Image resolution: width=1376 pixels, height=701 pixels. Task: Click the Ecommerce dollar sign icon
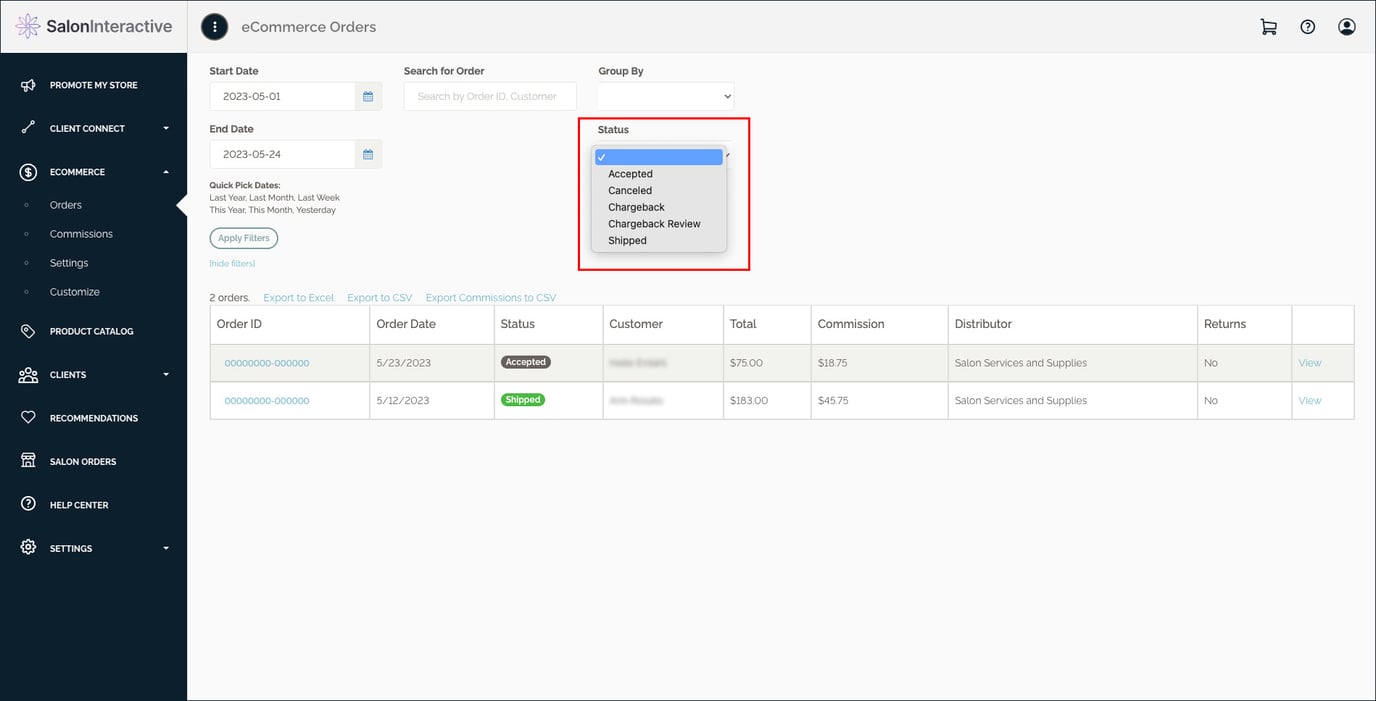28,172
